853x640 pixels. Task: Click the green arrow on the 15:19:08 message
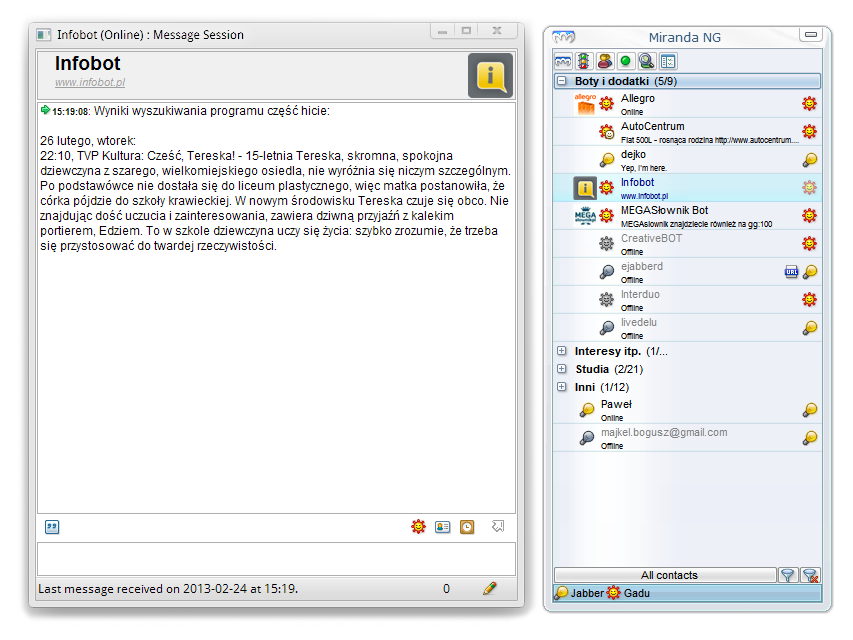45,110
